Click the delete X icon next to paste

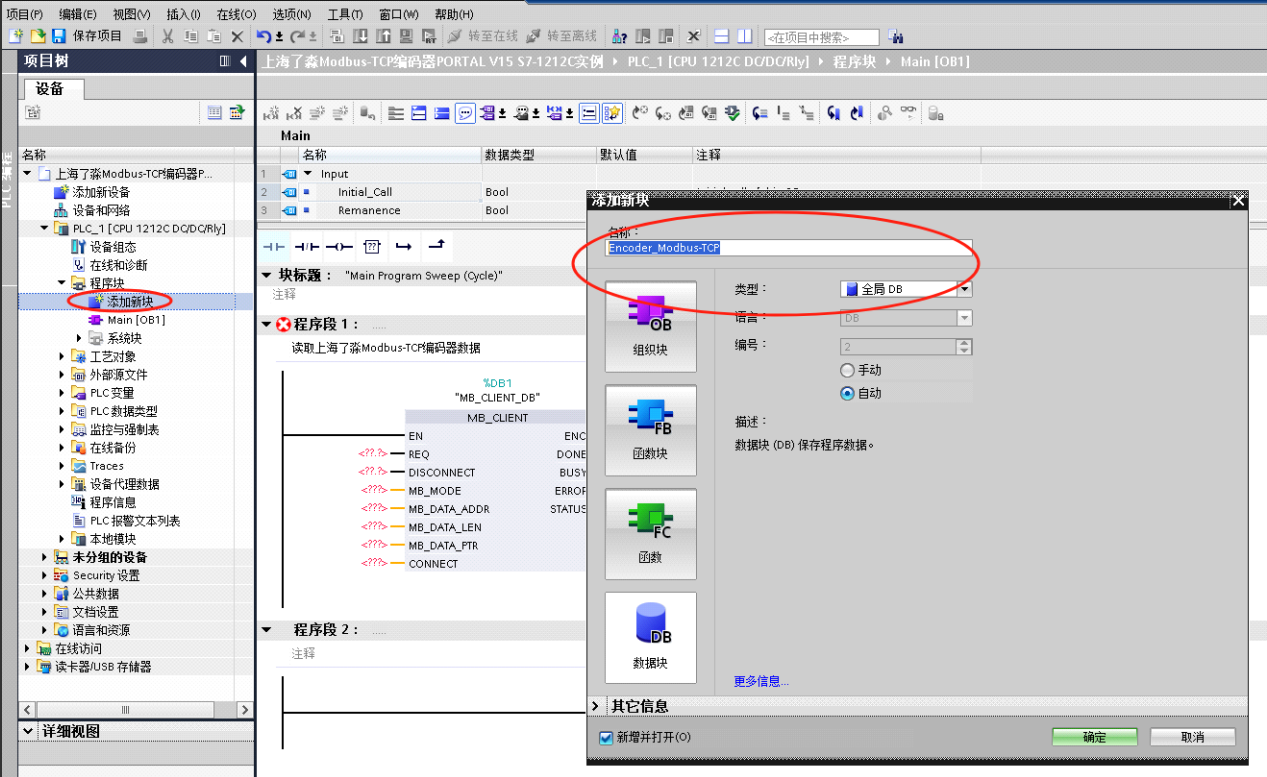237,36
